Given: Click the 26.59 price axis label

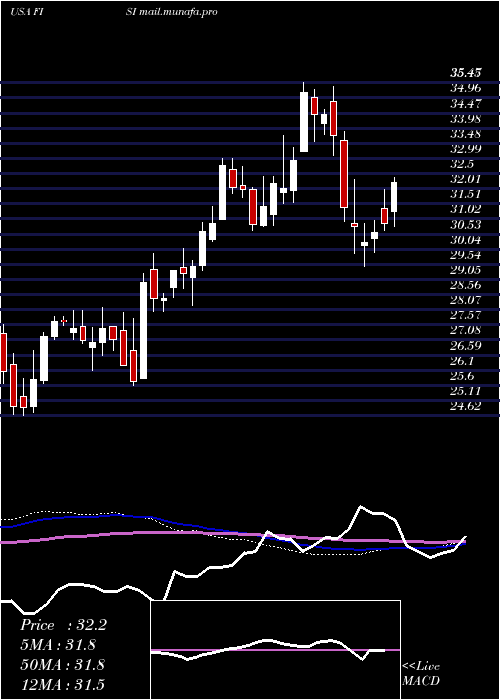Looking at the screenshot, I should pyautogui.click(x=466, y=346).
